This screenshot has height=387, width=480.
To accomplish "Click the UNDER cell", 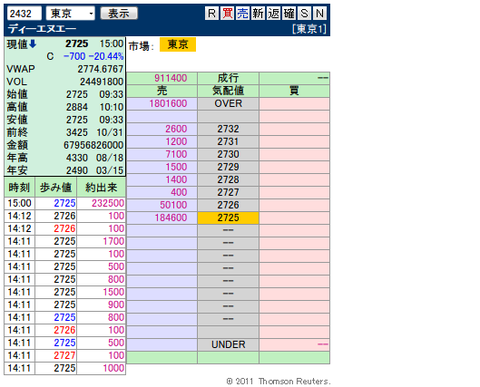I will 228,344.
